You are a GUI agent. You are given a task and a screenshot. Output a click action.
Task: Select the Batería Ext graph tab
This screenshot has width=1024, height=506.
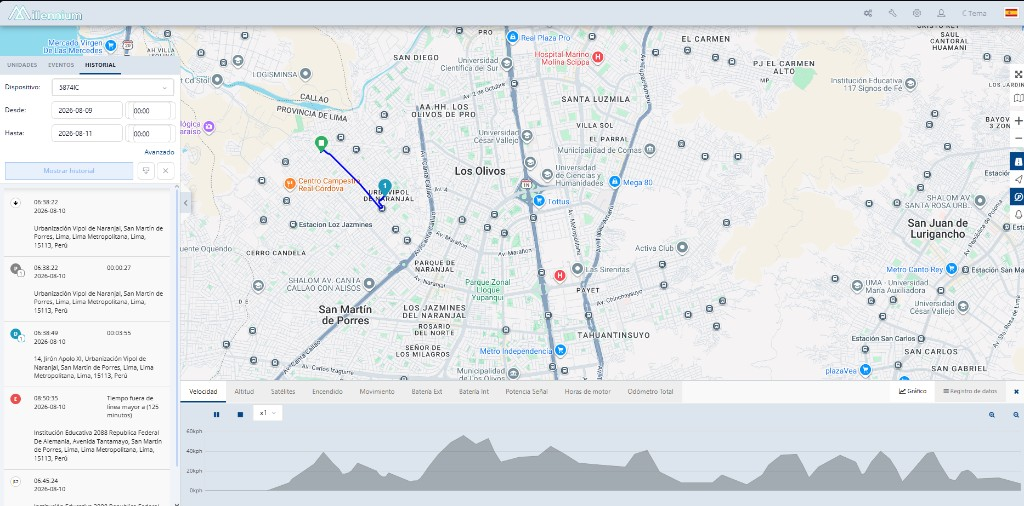[x=427, y=392]
